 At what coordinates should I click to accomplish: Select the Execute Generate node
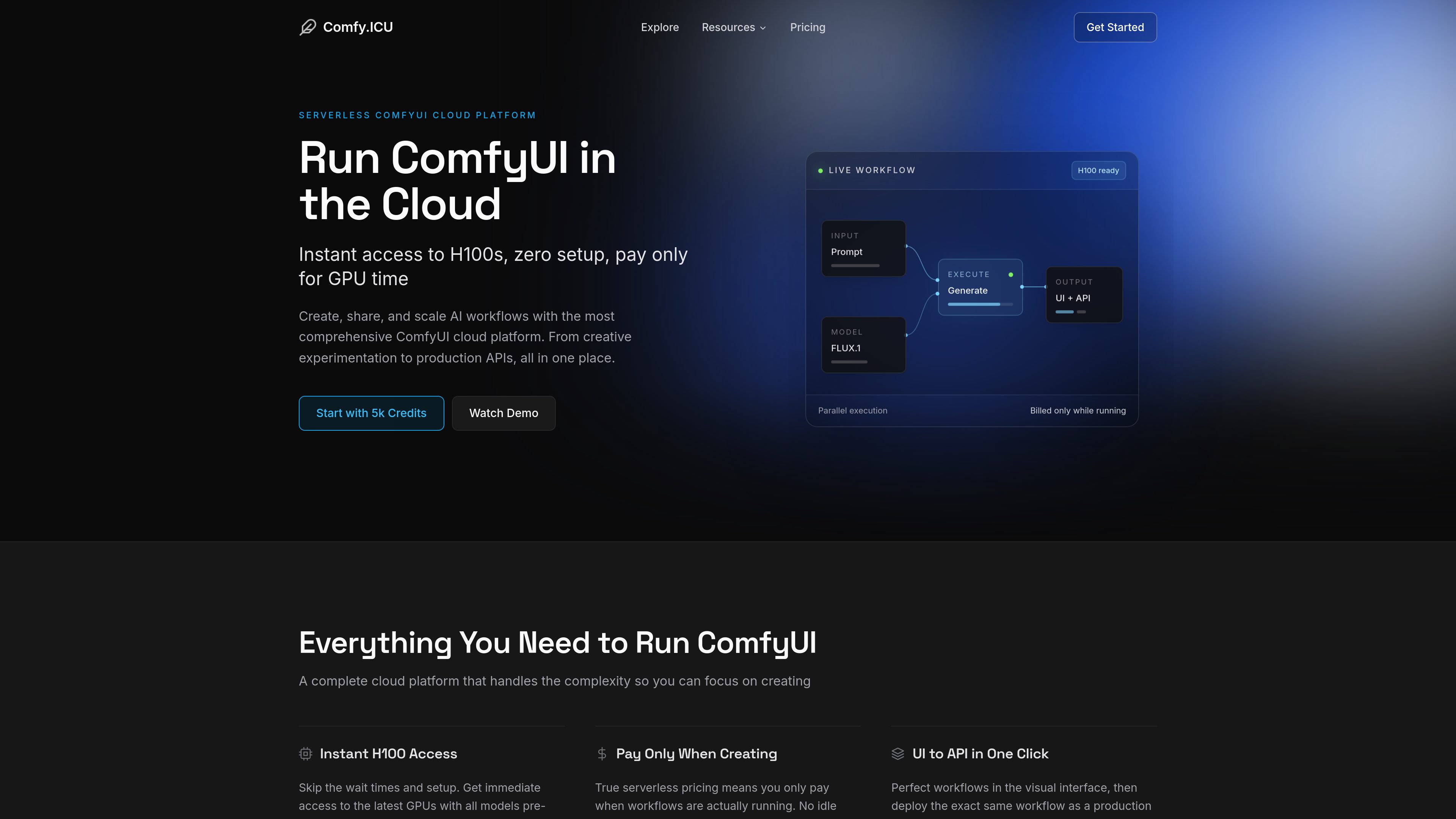click(980, 287)
